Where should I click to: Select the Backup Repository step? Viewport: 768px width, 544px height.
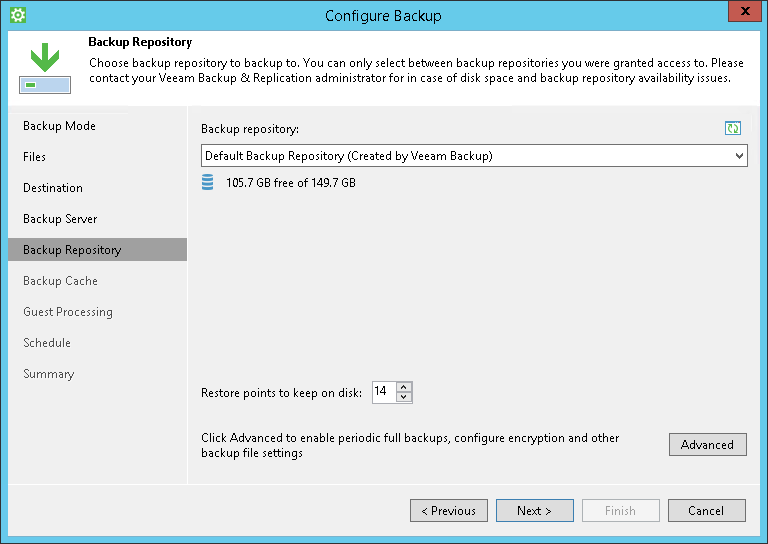[72, 250]
